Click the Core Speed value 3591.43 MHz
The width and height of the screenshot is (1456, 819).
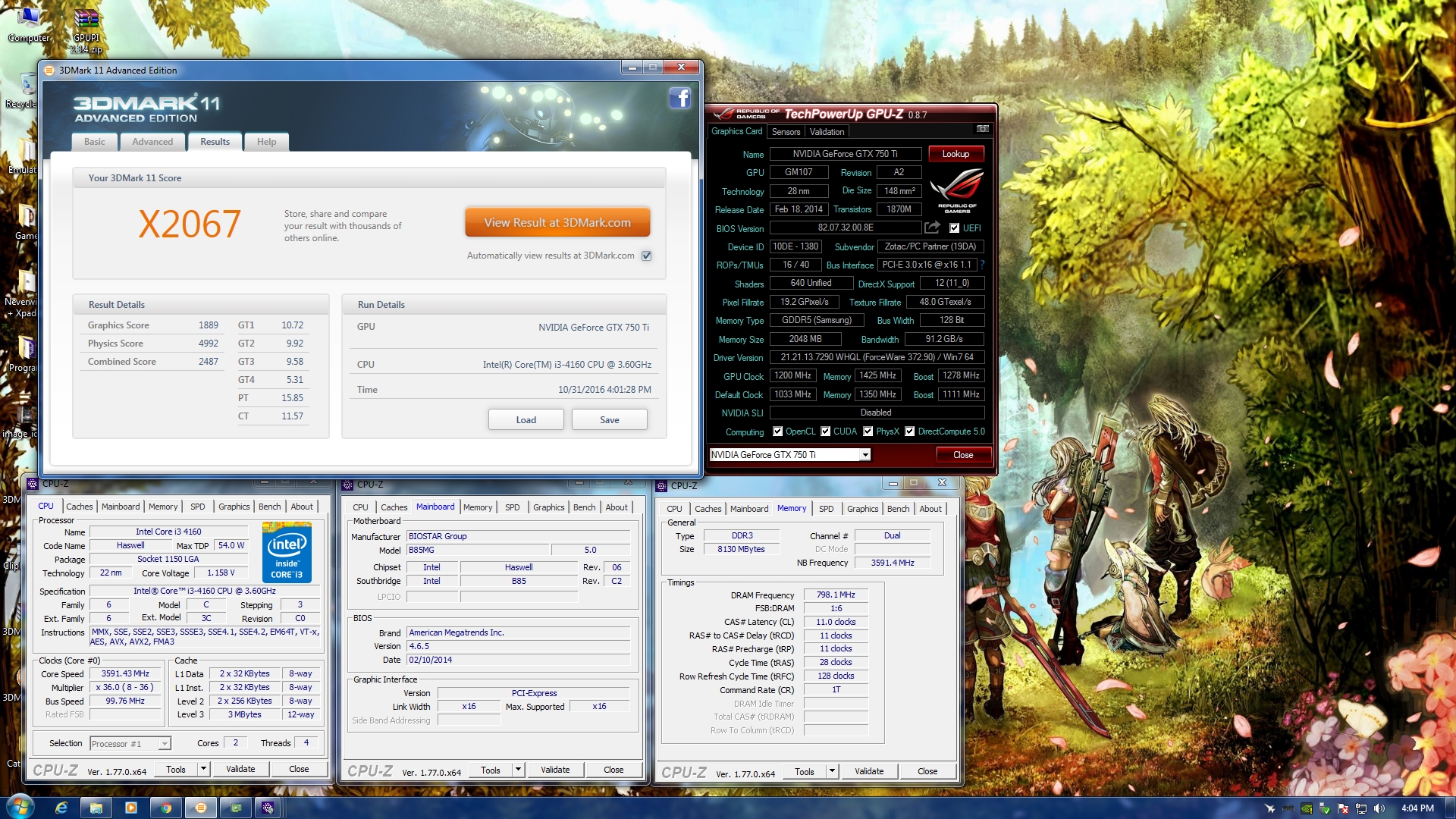pos(125,673)
